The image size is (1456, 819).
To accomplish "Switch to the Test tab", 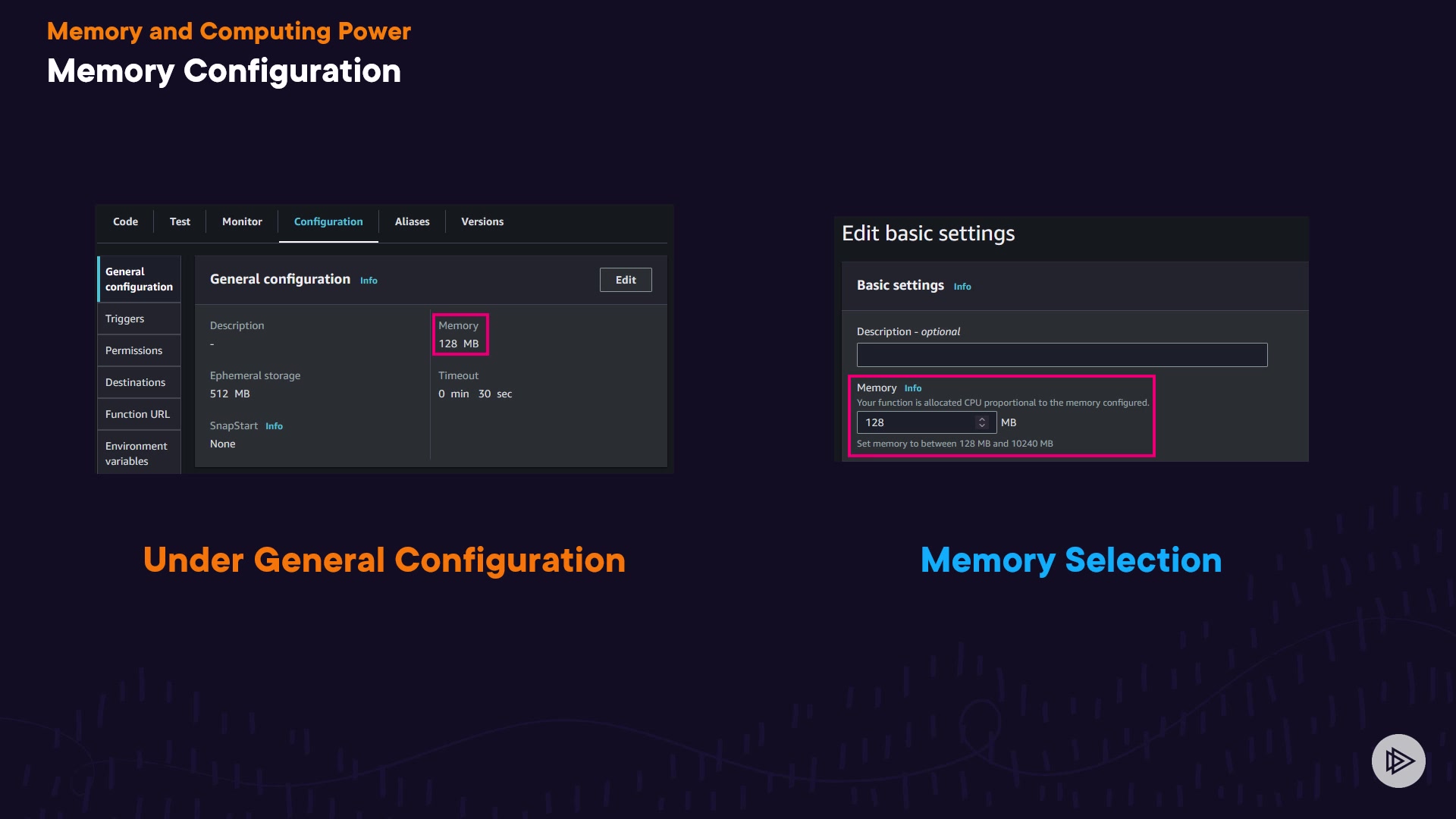I will (180, 221).
